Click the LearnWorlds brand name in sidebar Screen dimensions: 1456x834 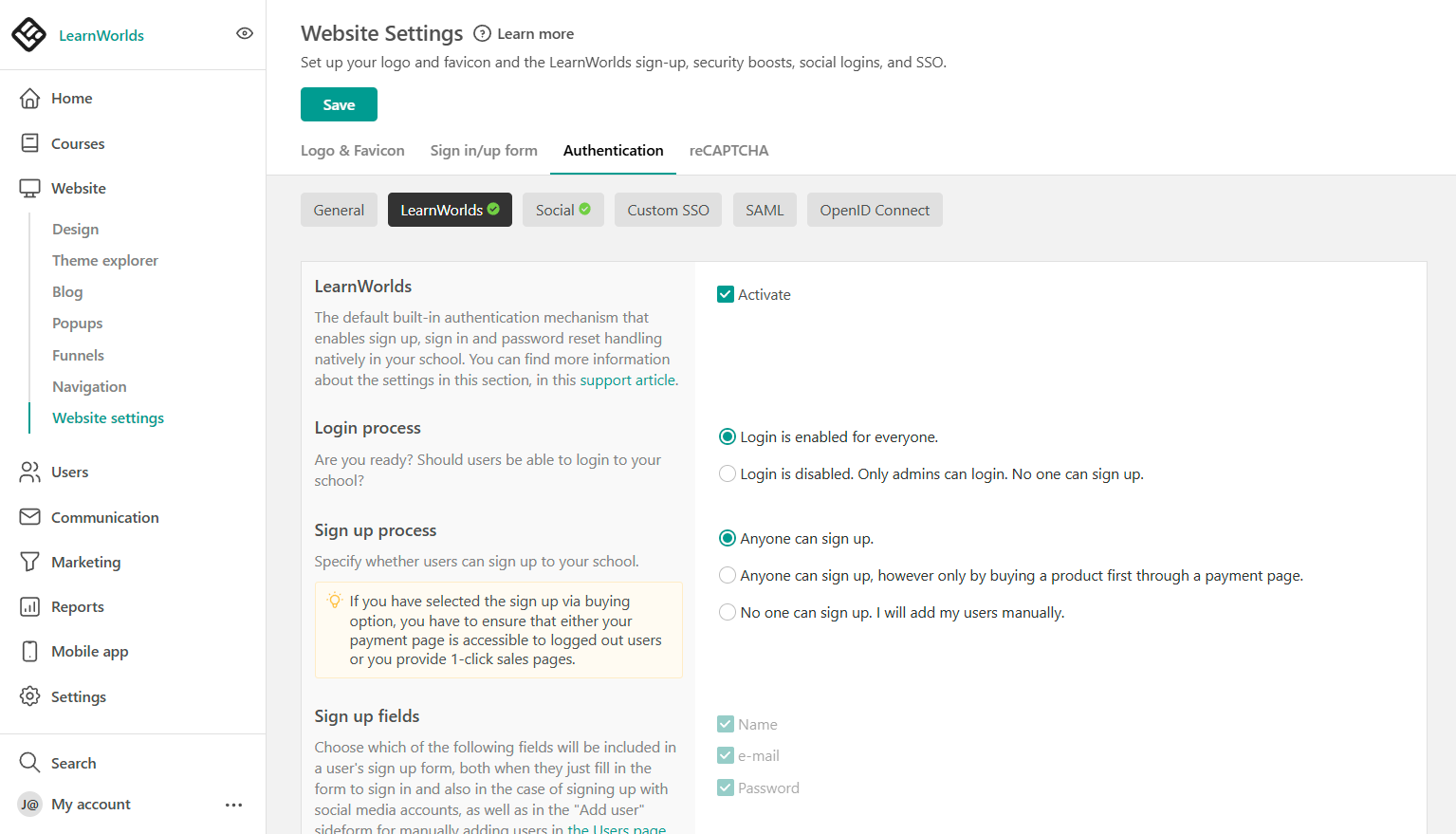click(x=101, y=35)
